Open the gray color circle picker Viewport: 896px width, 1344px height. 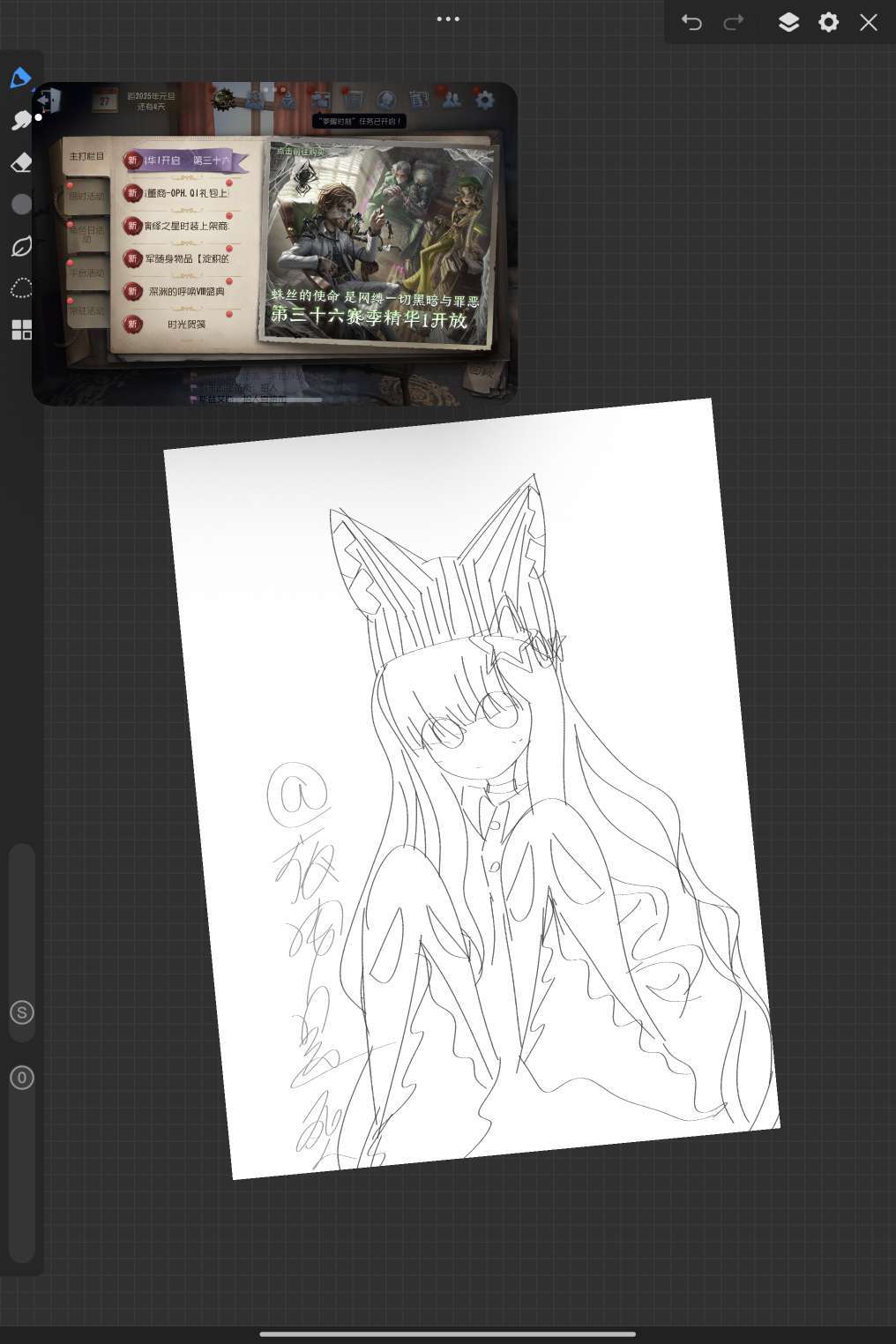tap(21, 205)
